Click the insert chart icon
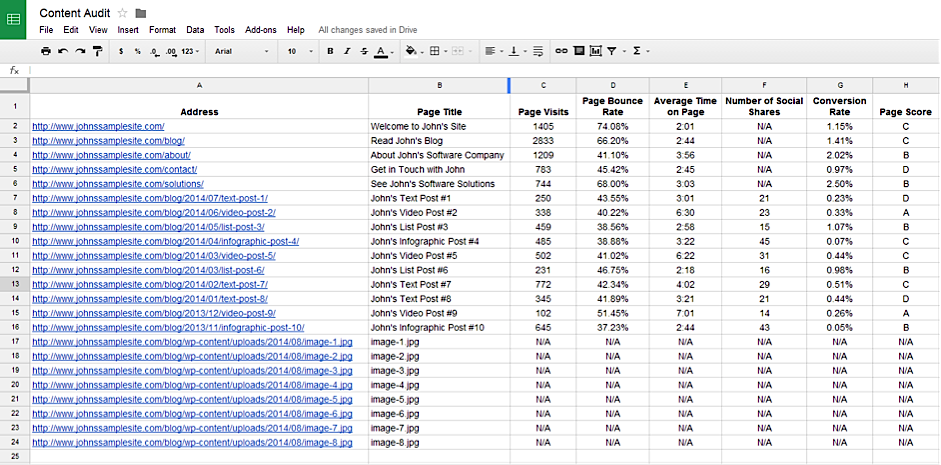 click(x=596, y=50)
